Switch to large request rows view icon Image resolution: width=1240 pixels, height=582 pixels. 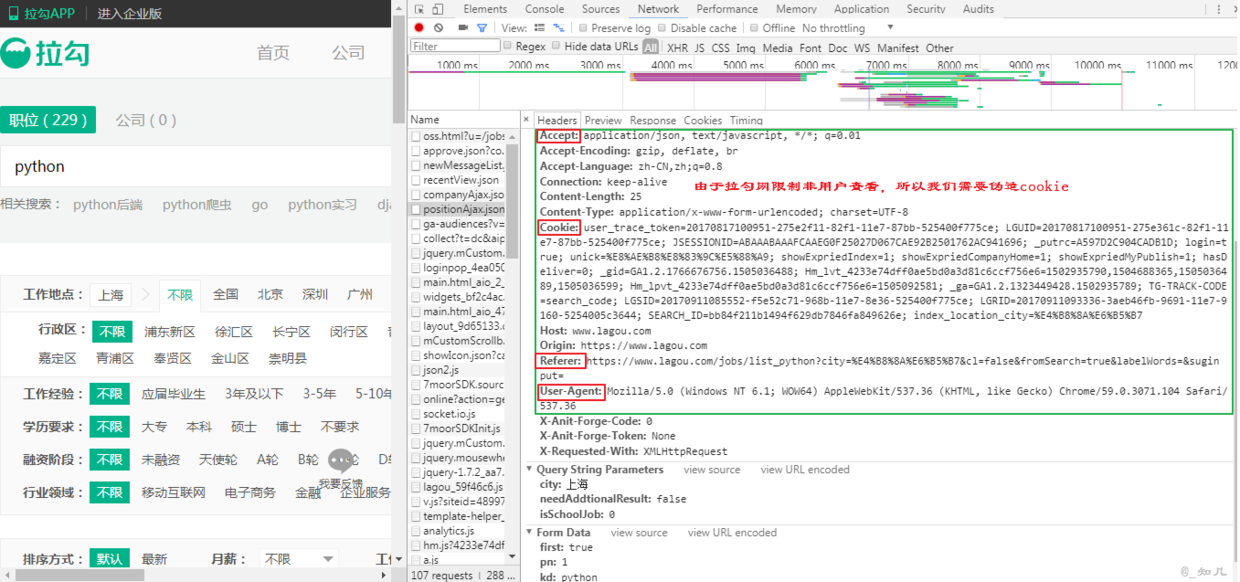coord(540,28)
